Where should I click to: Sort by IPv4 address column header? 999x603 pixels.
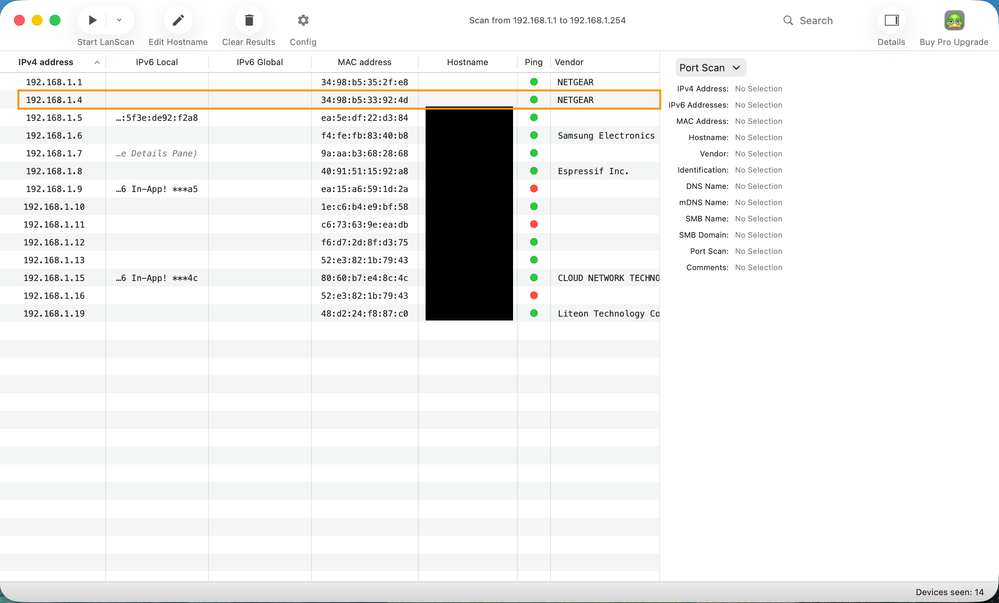coord(52,62)
